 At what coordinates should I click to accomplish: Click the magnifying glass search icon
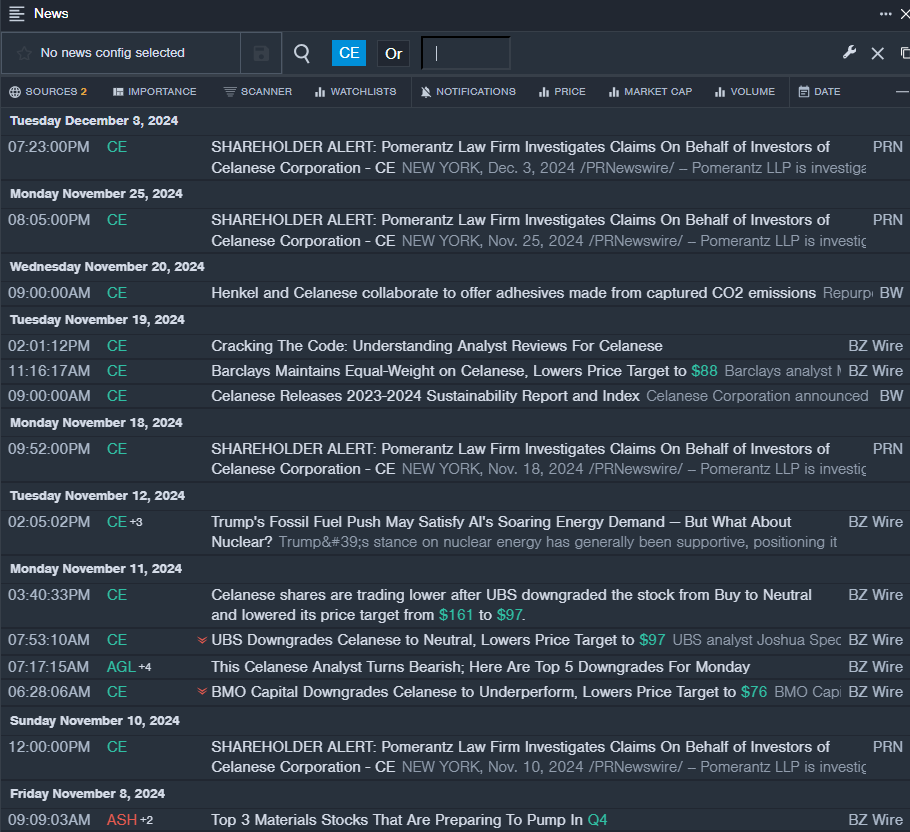302,53
